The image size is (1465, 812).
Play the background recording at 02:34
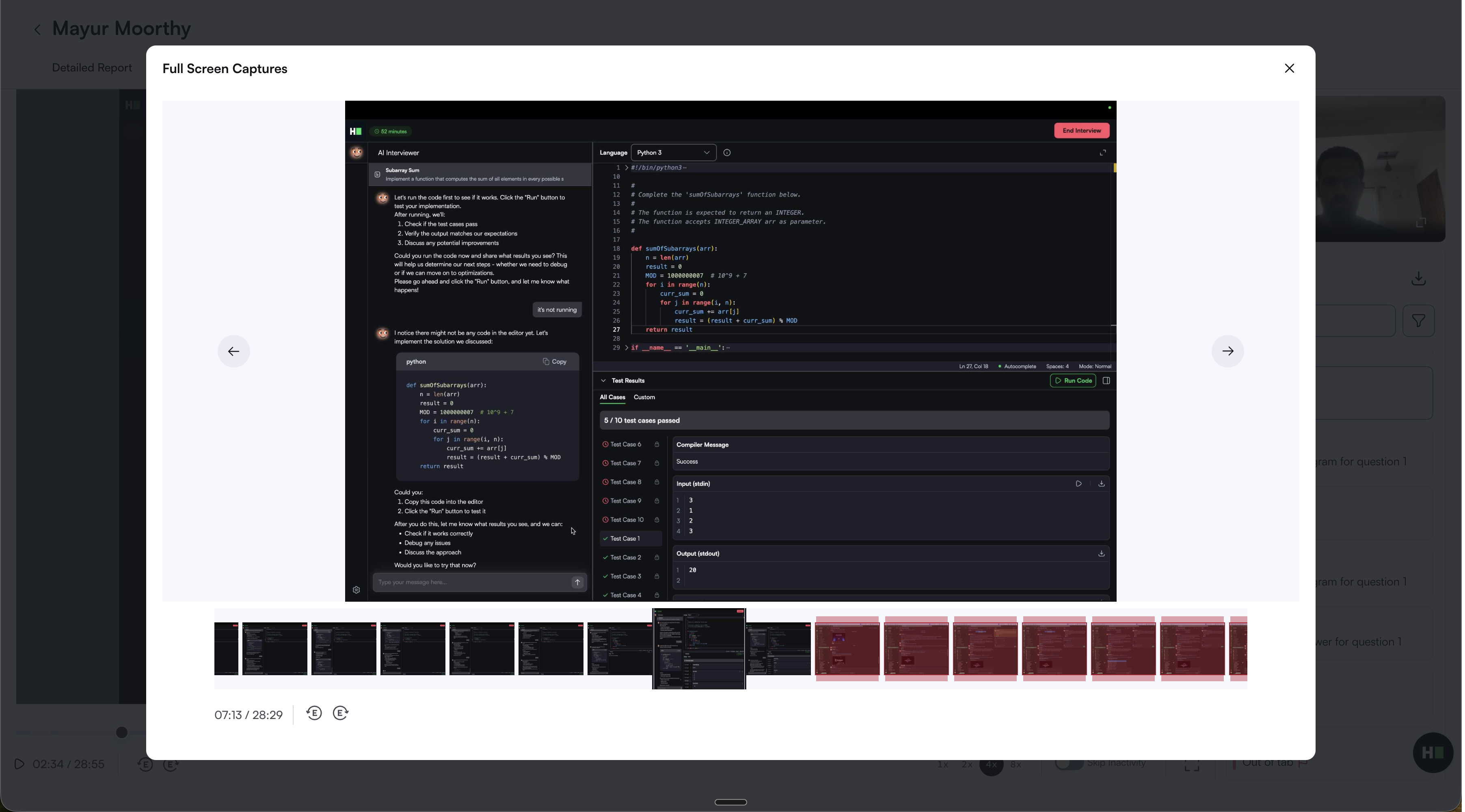(19, 764)
